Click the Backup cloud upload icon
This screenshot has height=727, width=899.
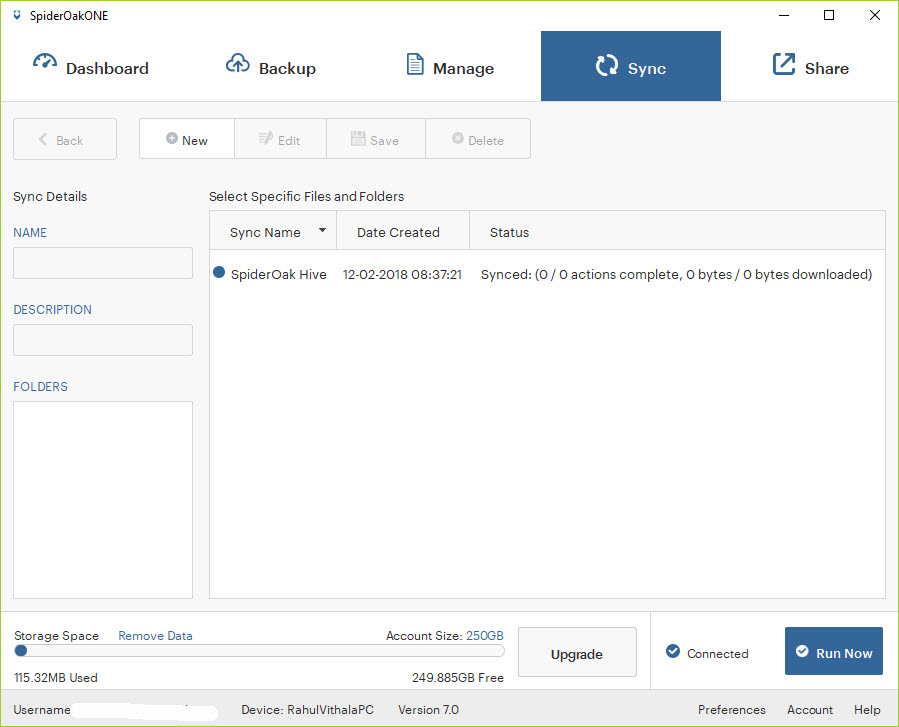tap(237, 63)
